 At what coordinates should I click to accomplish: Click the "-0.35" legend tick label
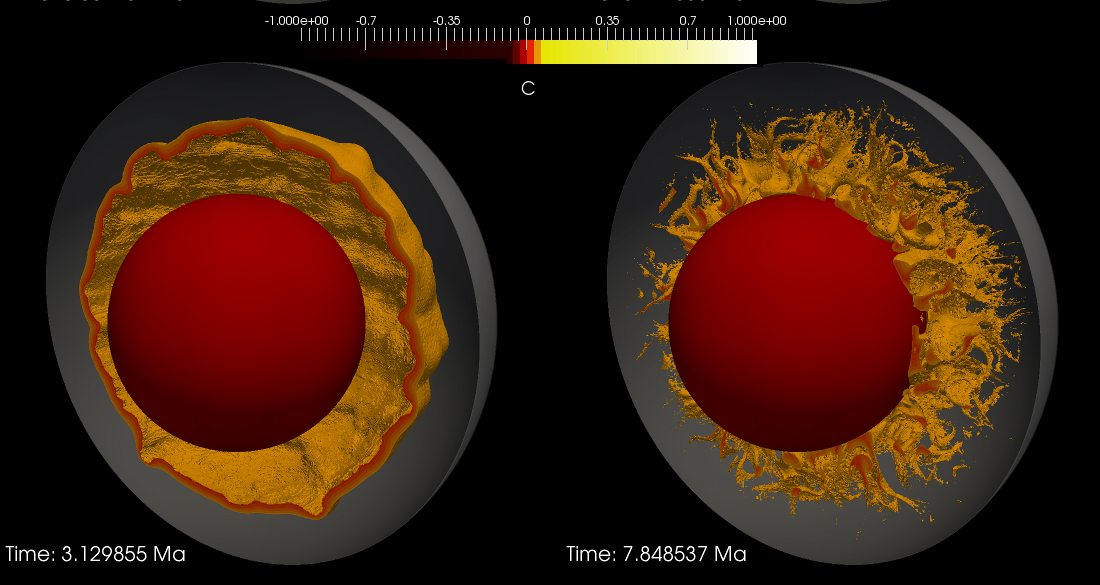[446, 21]
